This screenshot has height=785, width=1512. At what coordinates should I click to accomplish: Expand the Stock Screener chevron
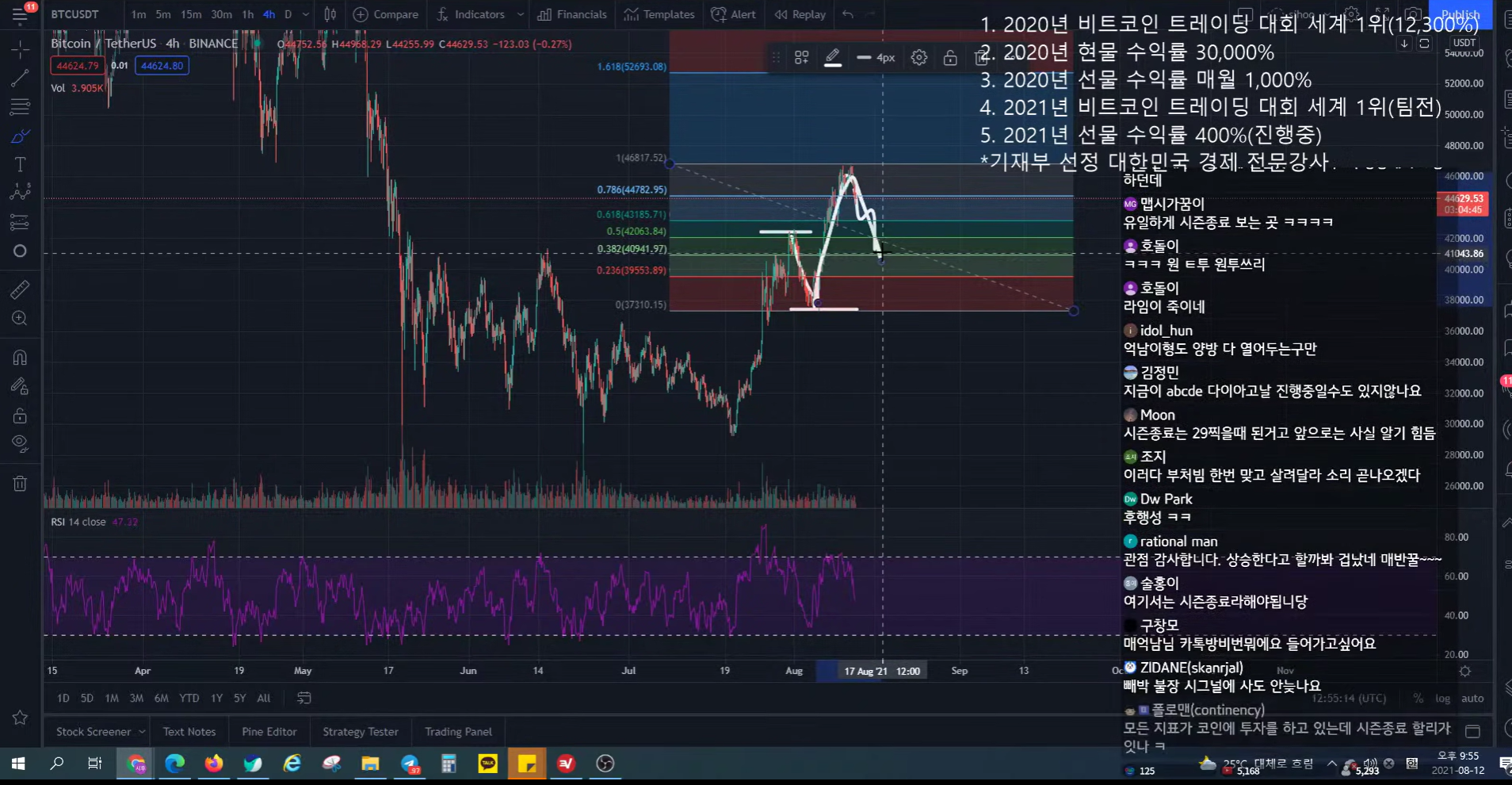coord(142,731)
